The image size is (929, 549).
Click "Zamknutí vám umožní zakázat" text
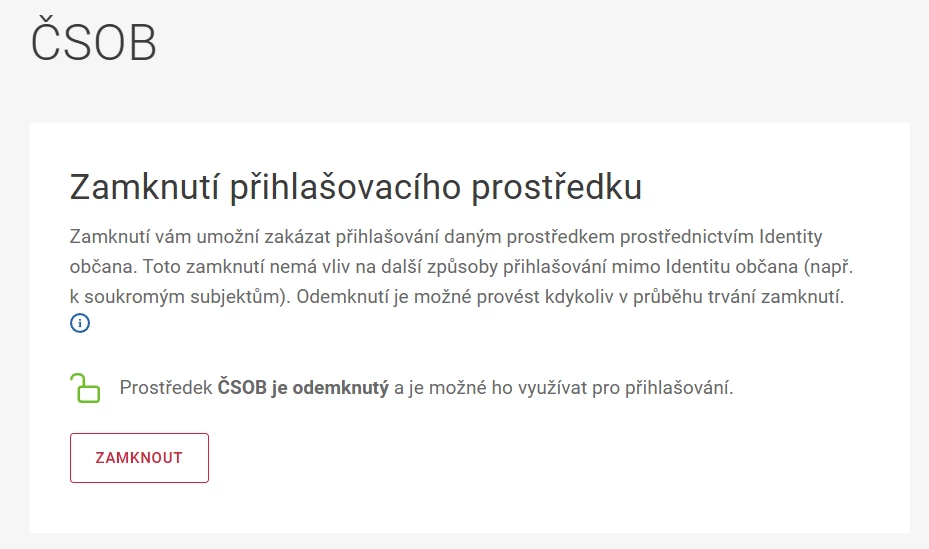pyautogui.click(x=200, y=237)
